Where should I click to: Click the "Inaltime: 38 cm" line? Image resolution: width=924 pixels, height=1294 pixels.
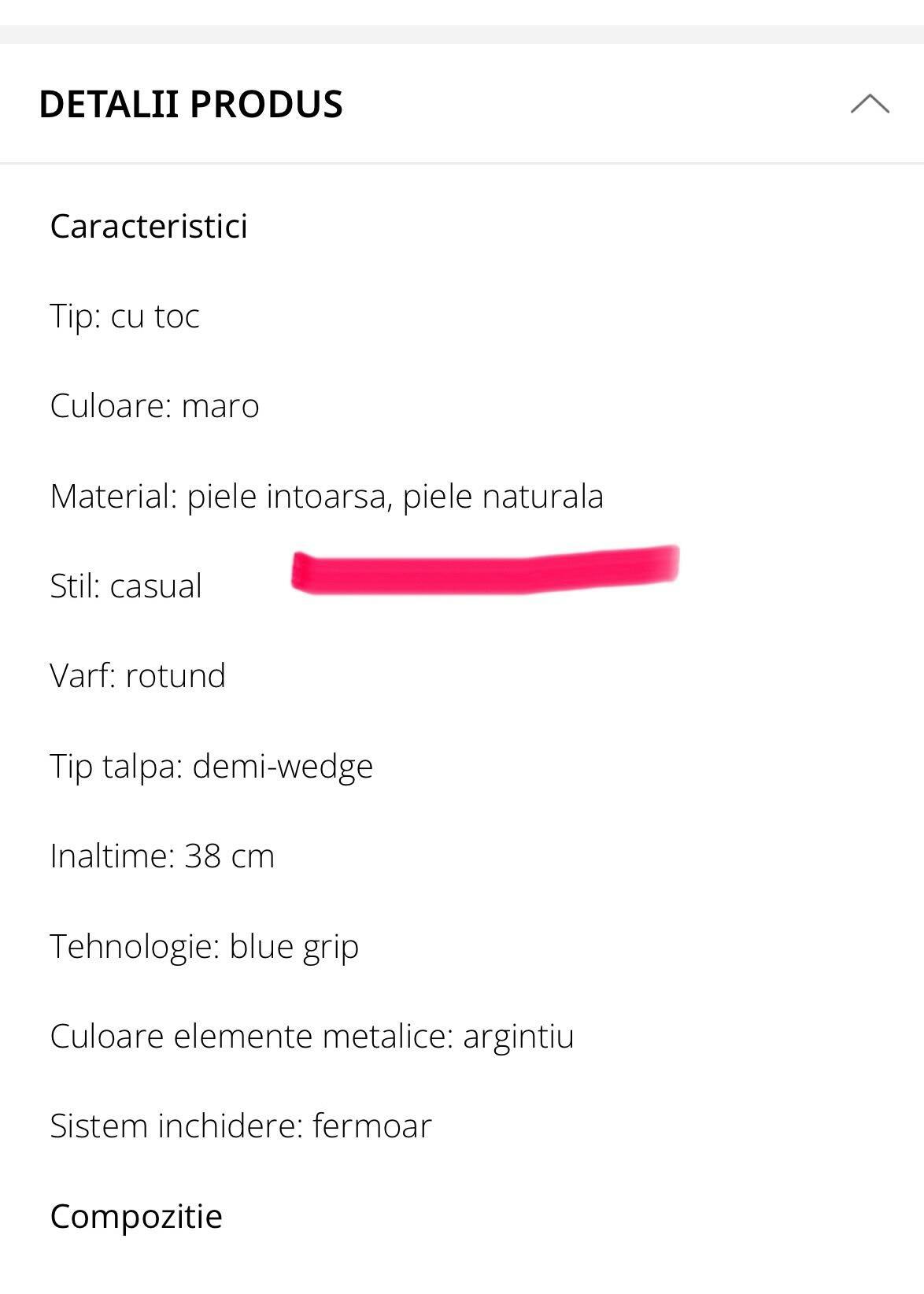162,856
